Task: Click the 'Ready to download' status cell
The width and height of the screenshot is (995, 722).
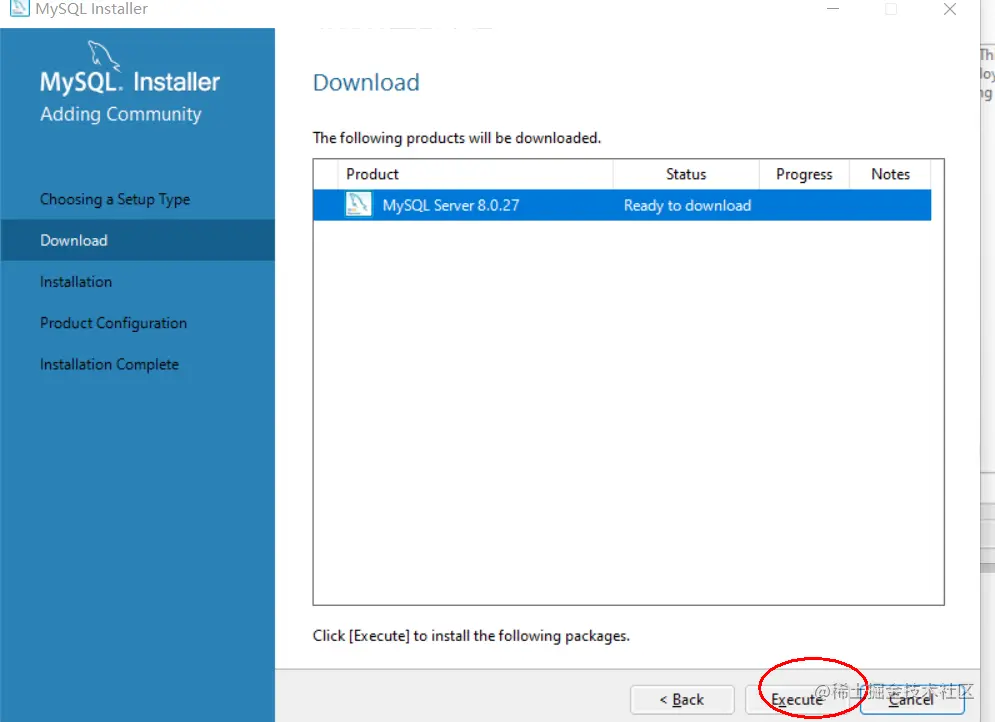Action: [687, 206]
